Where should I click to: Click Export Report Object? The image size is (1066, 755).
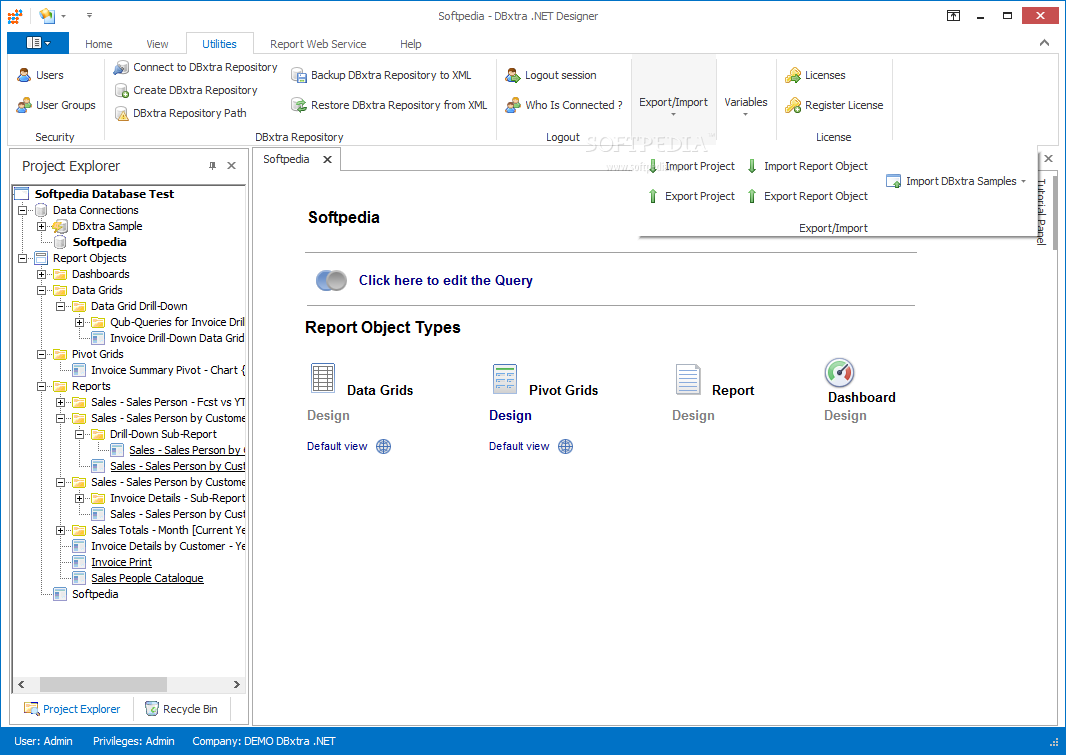808,196
